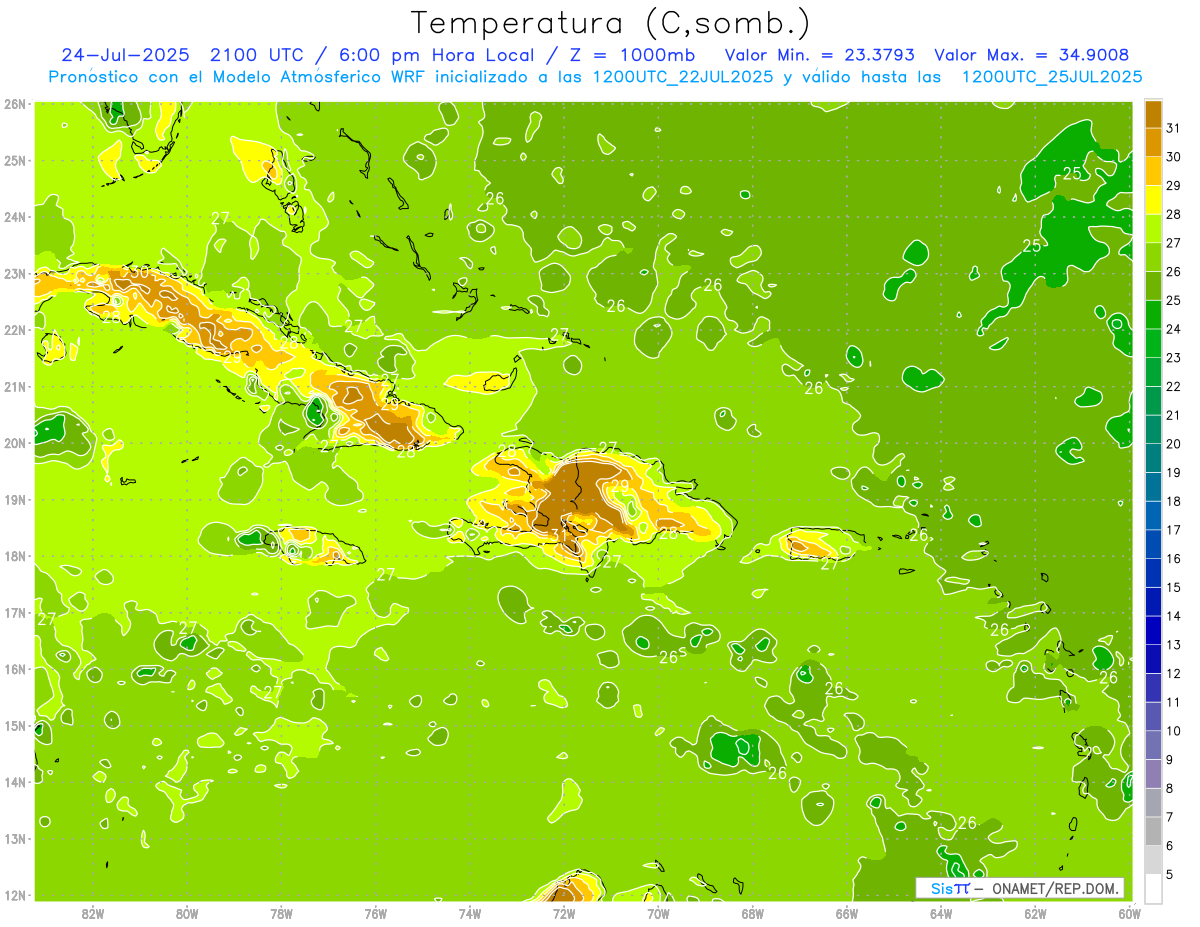
Task: Click the "70W" longitude axis label
Action: coord(658,913)
